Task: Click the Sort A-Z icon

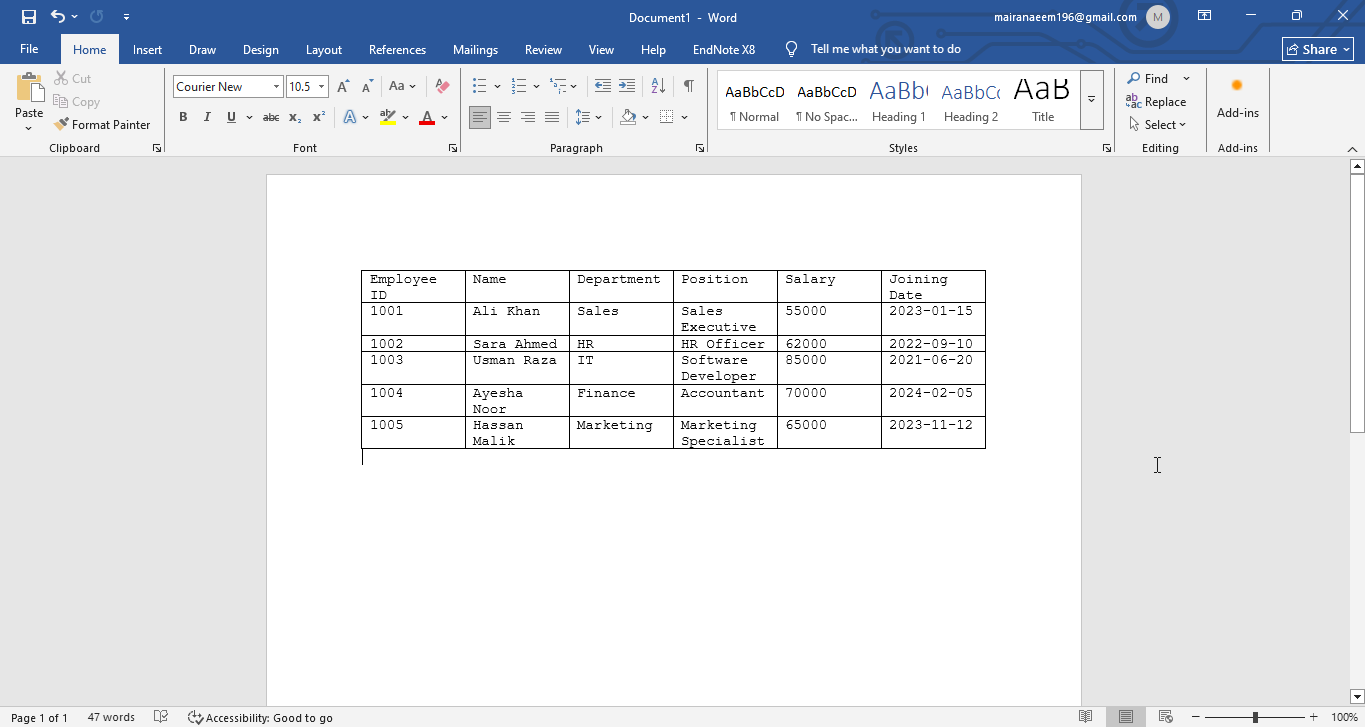Action: (658, 87)
